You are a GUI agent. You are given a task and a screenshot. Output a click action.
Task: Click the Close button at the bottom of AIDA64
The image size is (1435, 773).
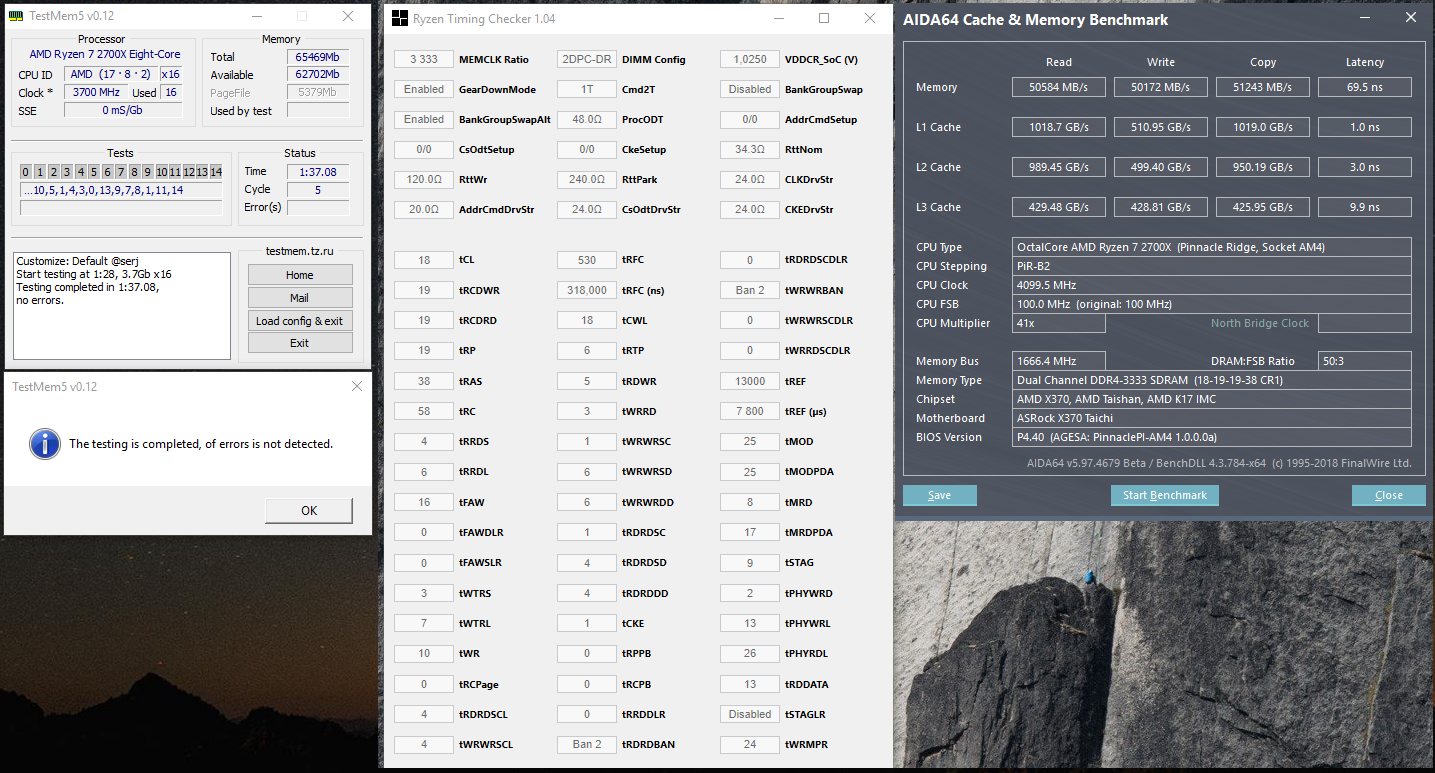(1389, 495)
